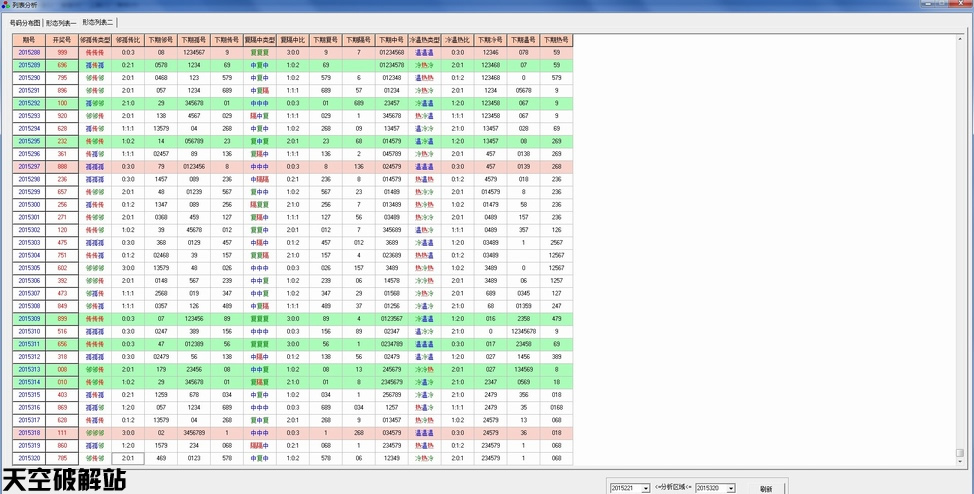Click period cell 2015309
The height and width of the screenshot is (494, 974).
click(x=28, y=319)
